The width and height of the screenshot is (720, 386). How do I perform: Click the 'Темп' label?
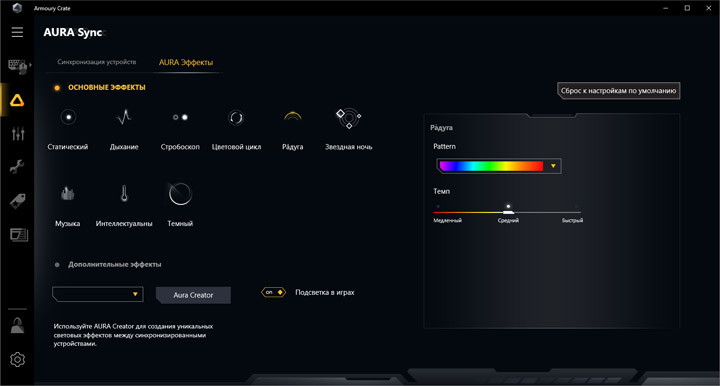pyautogui.click(x=442, y=191)
